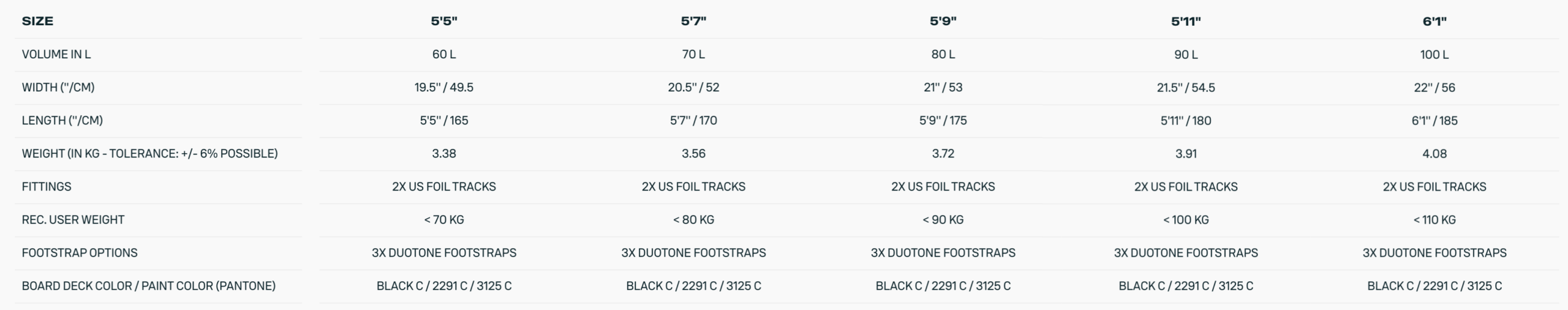Click the REC. USER WEIGHT row label
The image size is (1568, 310).
[x=73, y=220]
